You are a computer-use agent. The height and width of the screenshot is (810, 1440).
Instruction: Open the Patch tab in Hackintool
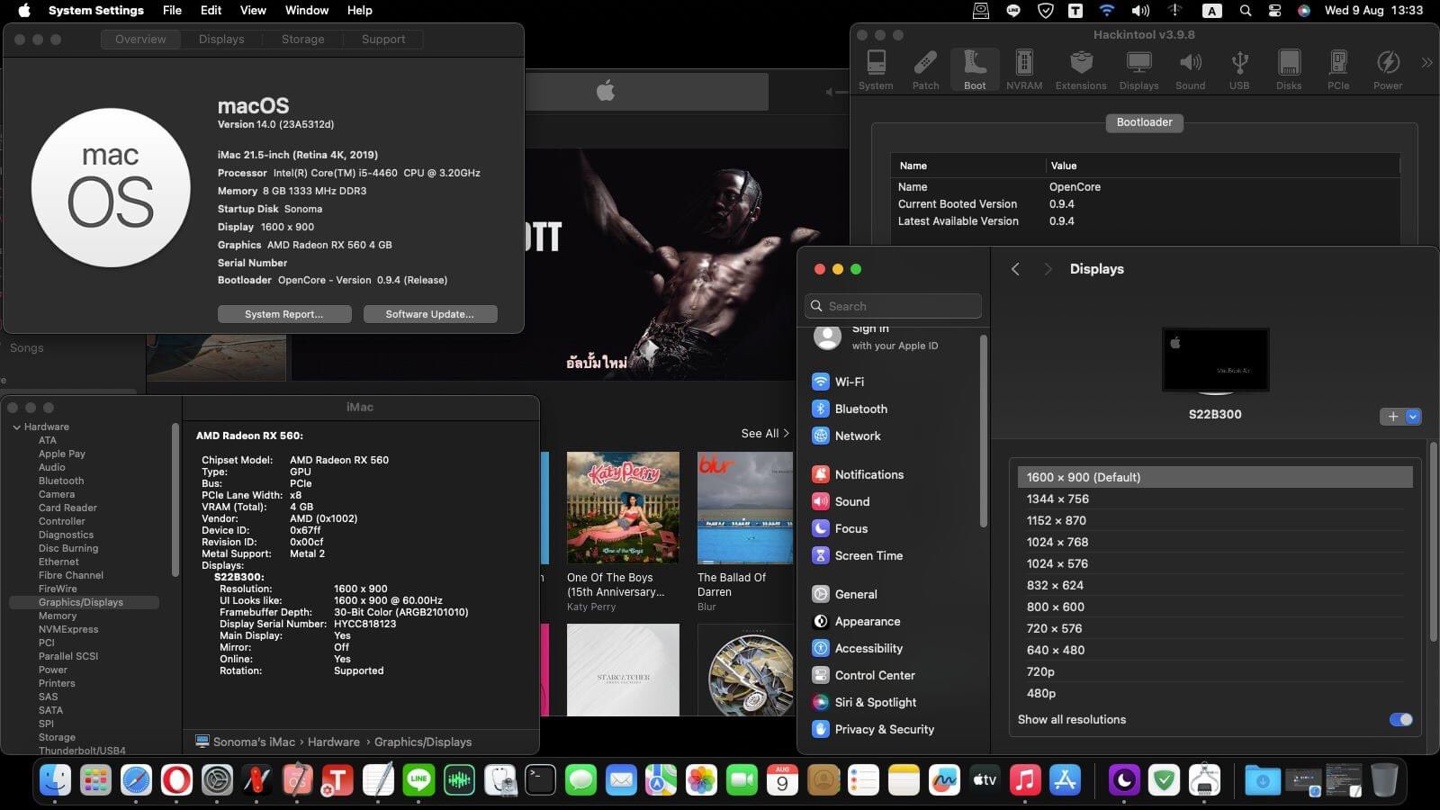click(x=925, y=70)
